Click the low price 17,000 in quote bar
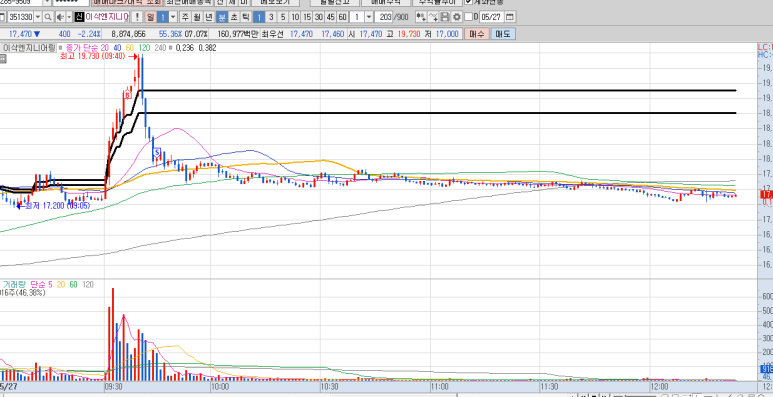This screenshot has height=397, width=773. click(447, 34)
